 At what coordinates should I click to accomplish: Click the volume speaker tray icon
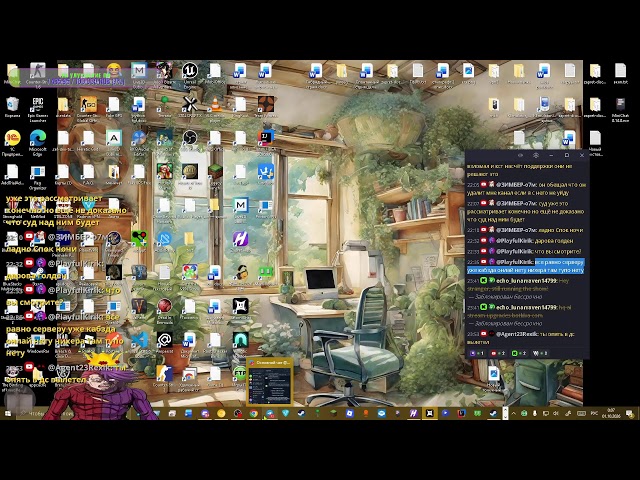click(x=556, y=413)
